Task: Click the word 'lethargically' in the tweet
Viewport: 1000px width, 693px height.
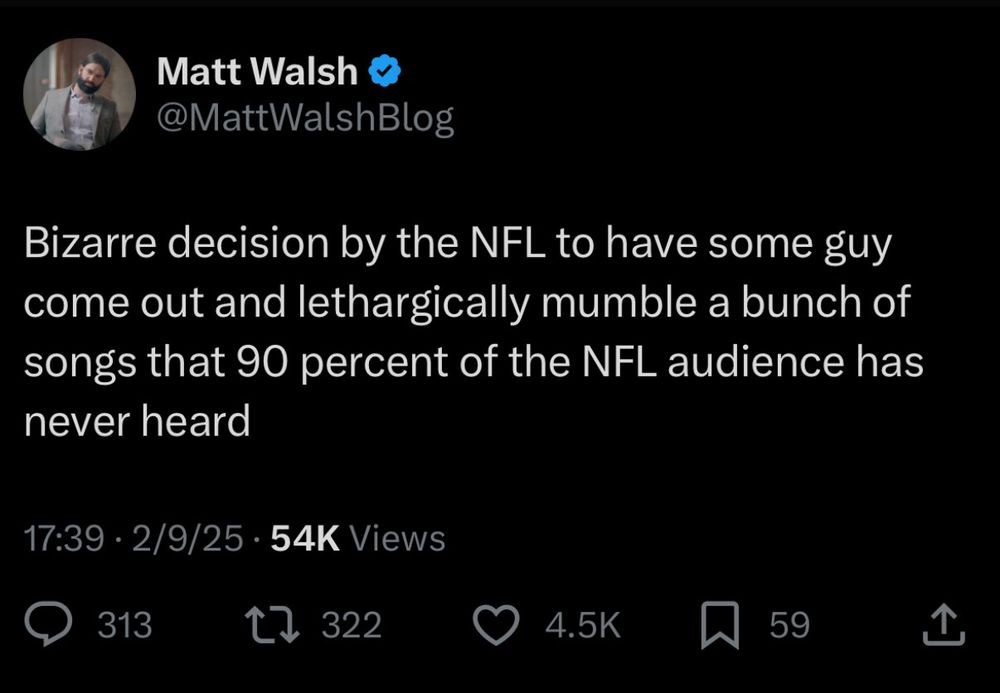Action: tap(414, 303)
